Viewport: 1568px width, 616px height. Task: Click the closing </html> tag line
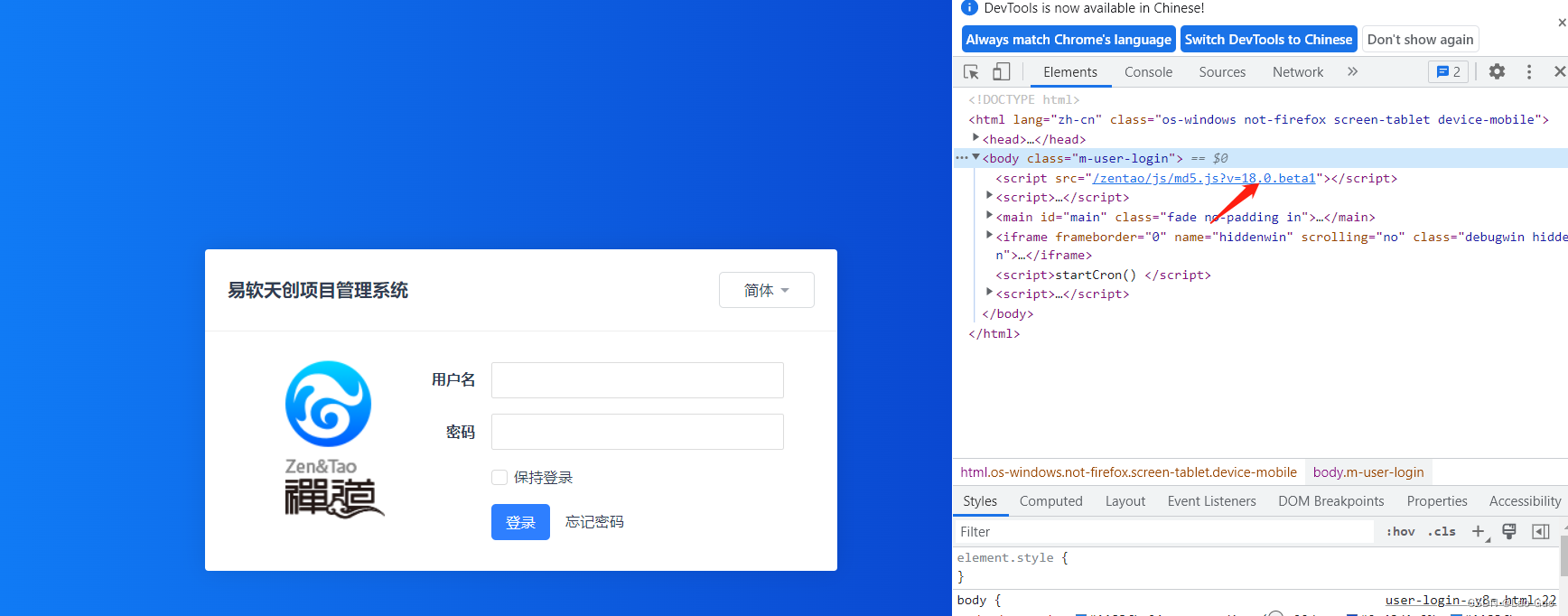pos(994,333)
